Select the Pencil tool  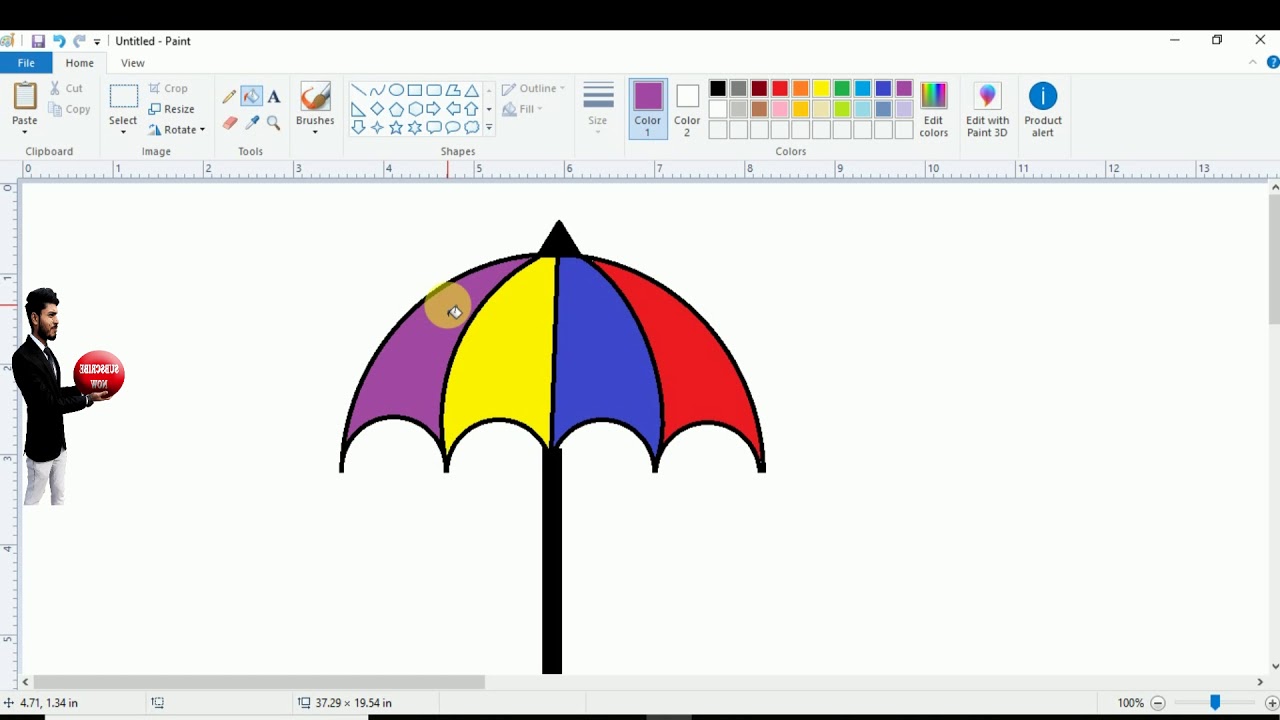coord(229,97)
